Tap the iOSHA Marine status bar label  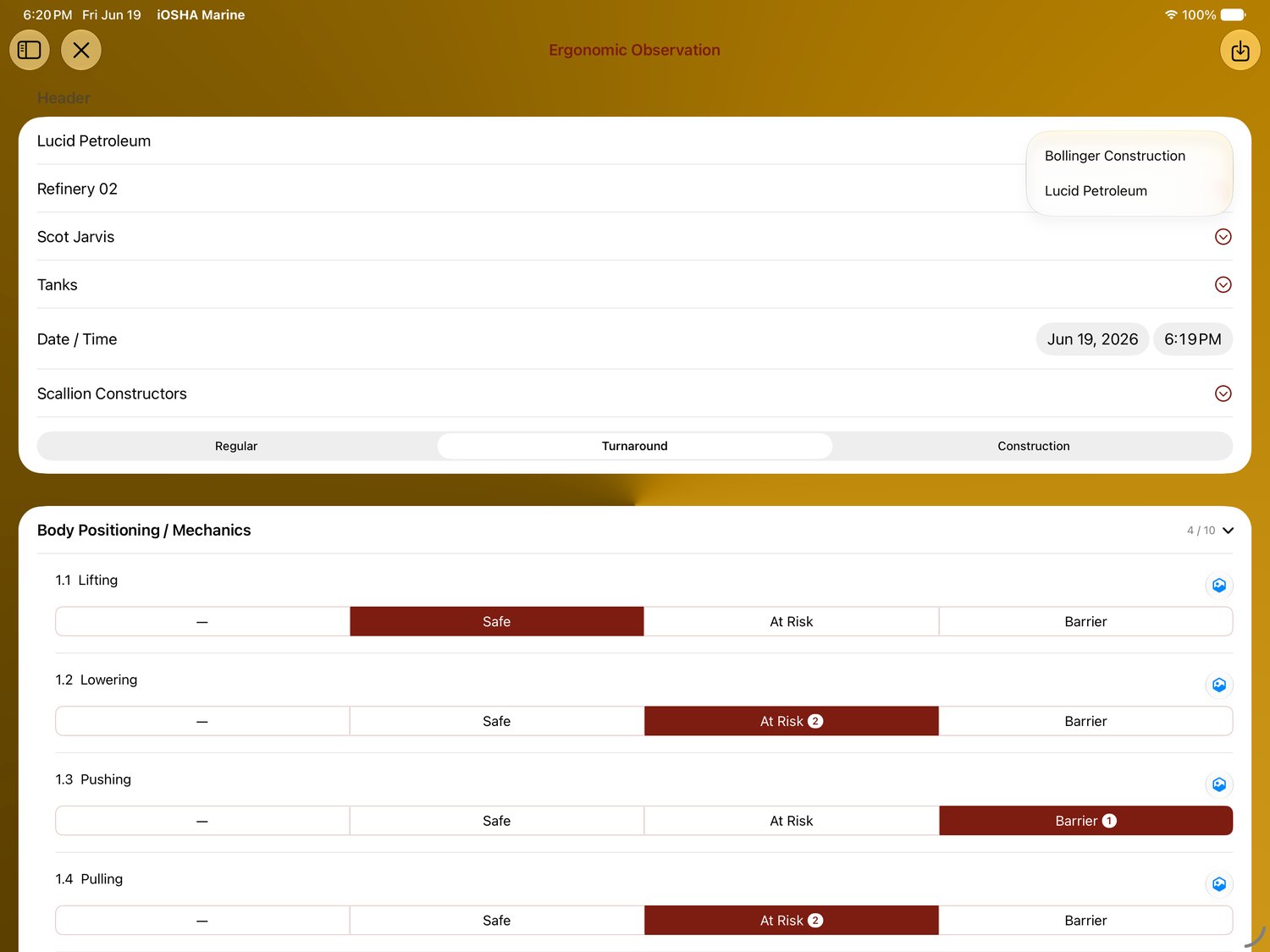201,15
